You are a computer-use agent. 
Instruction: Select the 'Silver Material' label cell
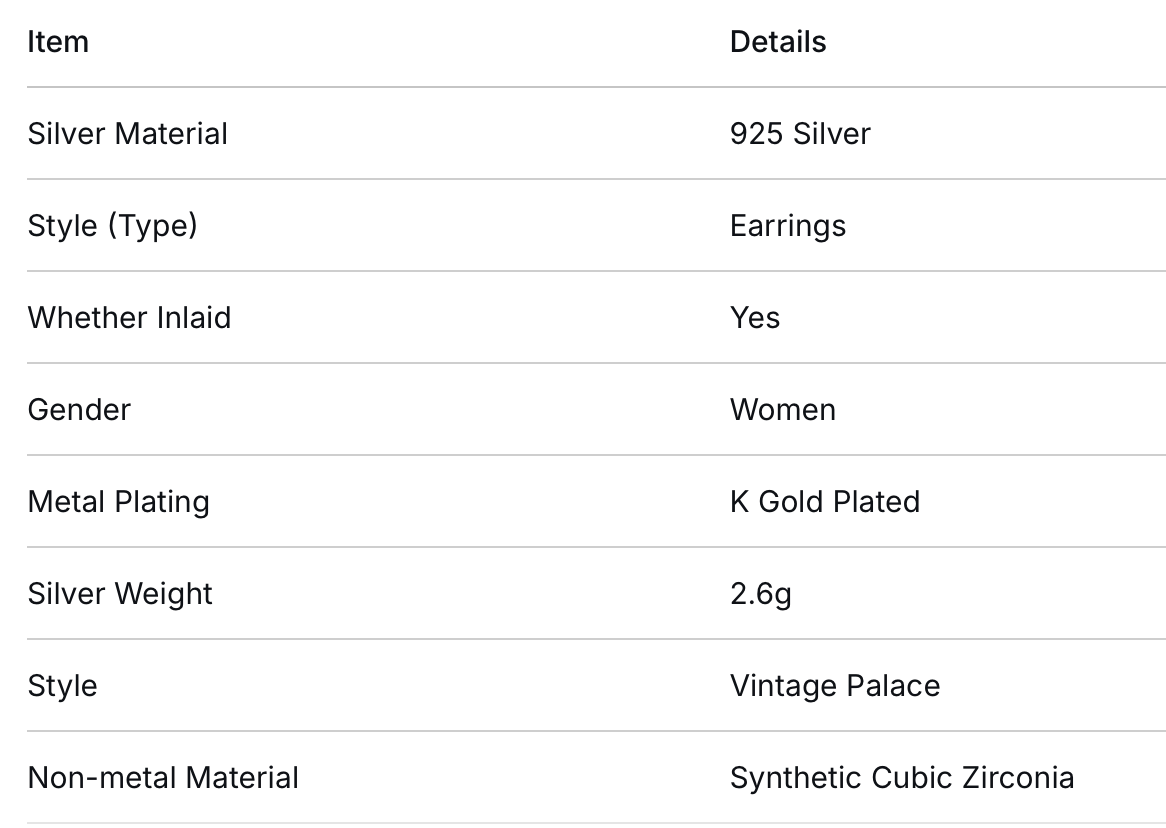128,134
